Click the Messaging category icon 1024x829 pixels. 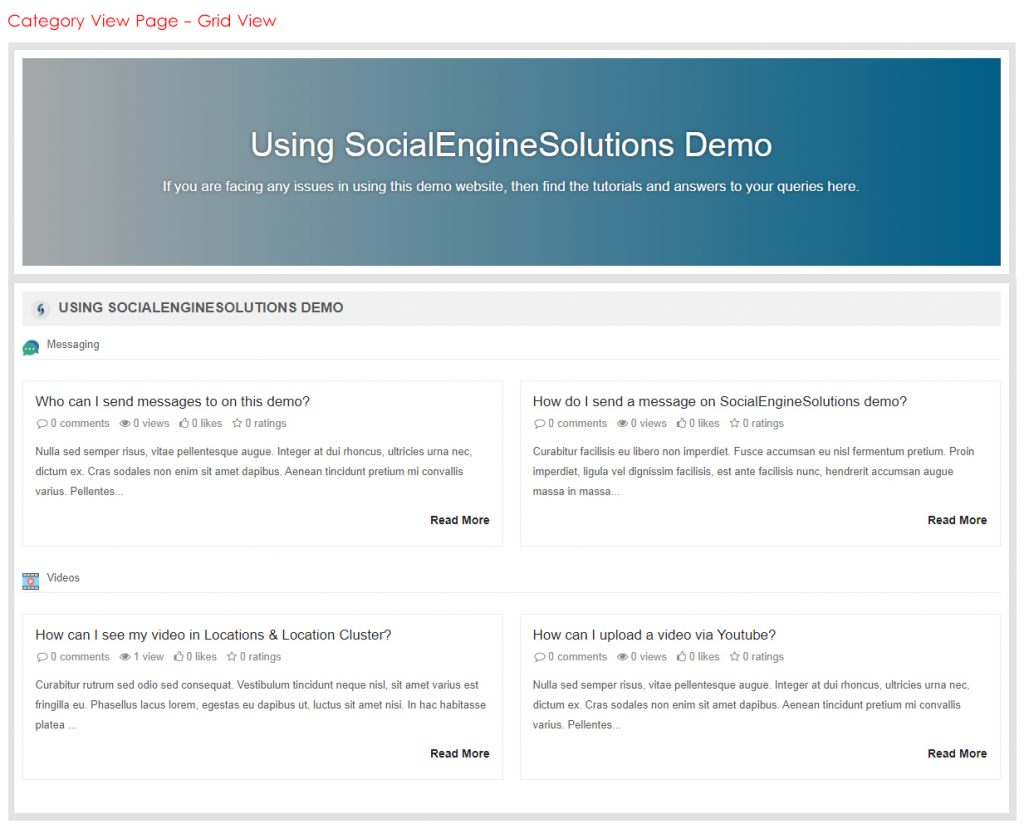pos(31,344)
